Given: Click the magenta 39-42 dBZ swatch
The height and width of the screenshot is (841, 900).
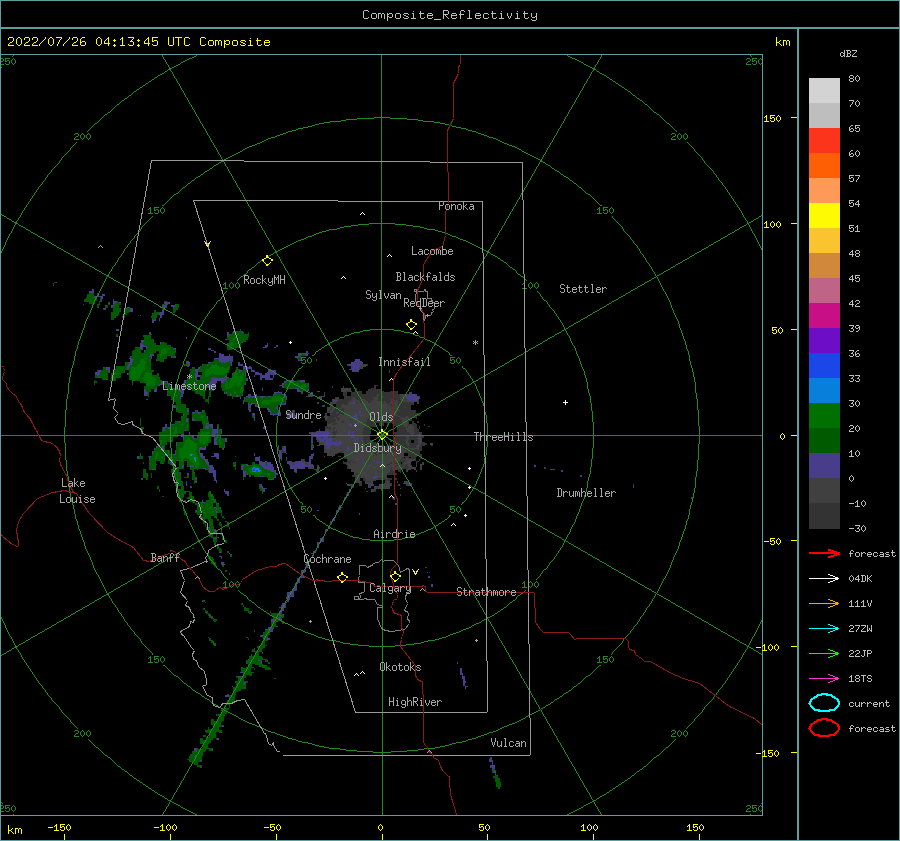Looking at the screenshot, I should 824,315.
